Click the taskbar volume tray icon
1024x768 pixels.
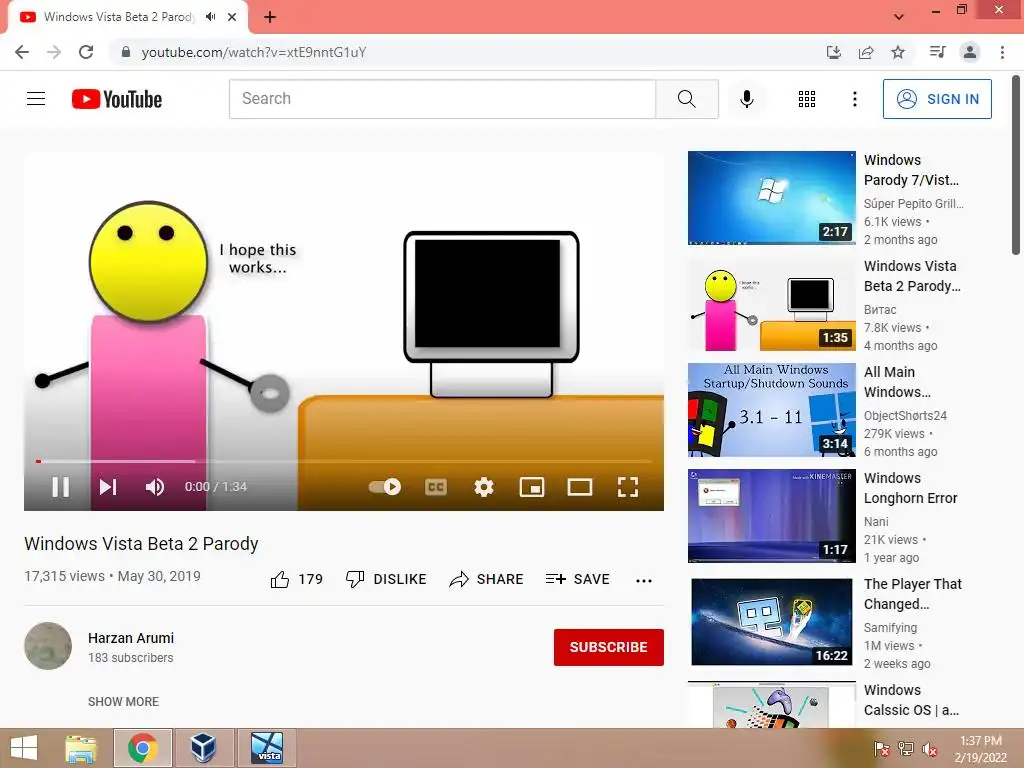click(x=930, y=750)
